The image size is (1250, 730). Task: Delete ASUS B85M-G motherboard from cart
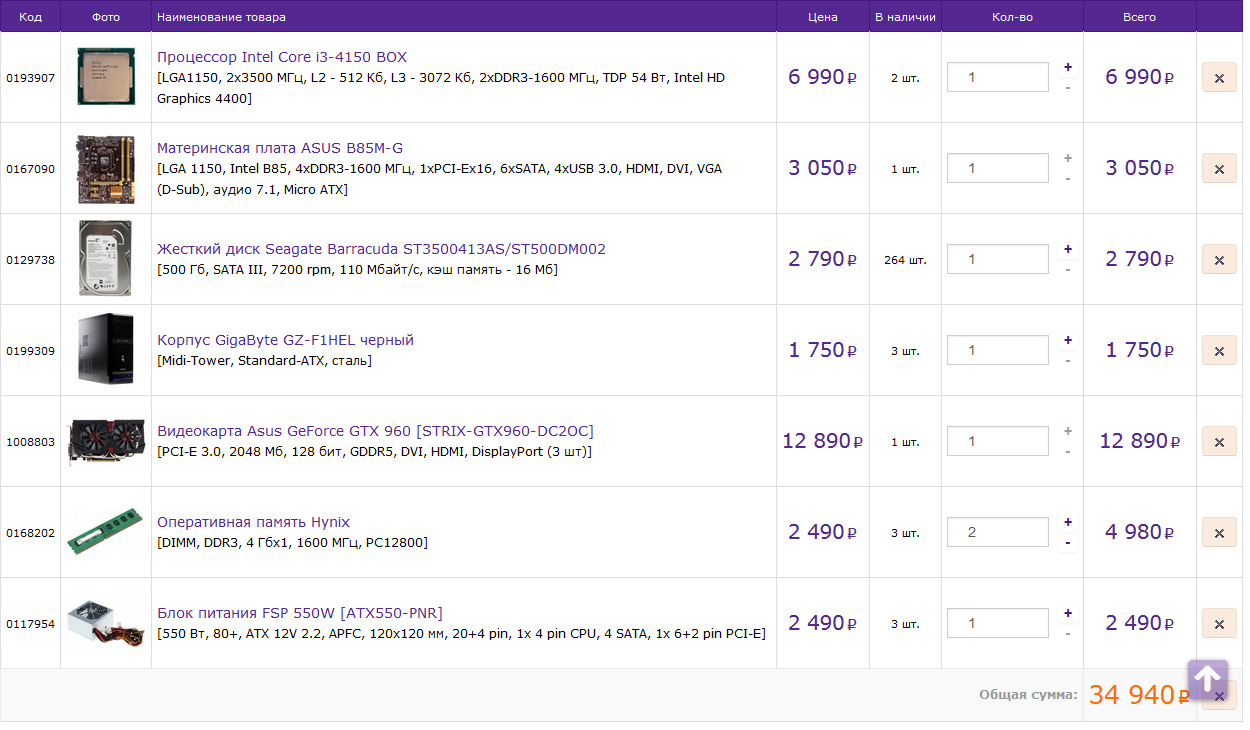[1219, 169]
